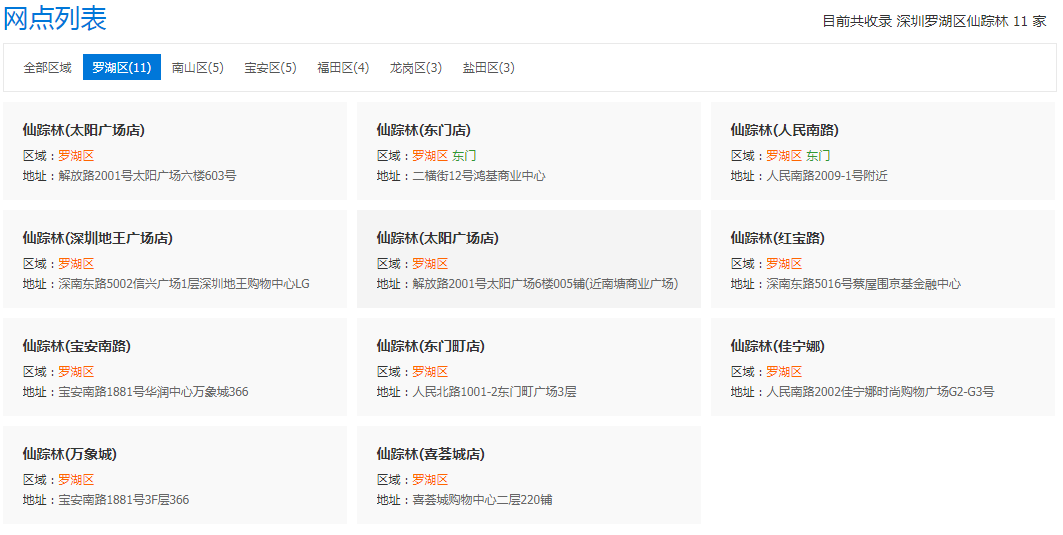
Task: Click address 解放路2001号太阳广场六楼603号
Action: click(x=147, y=176)
